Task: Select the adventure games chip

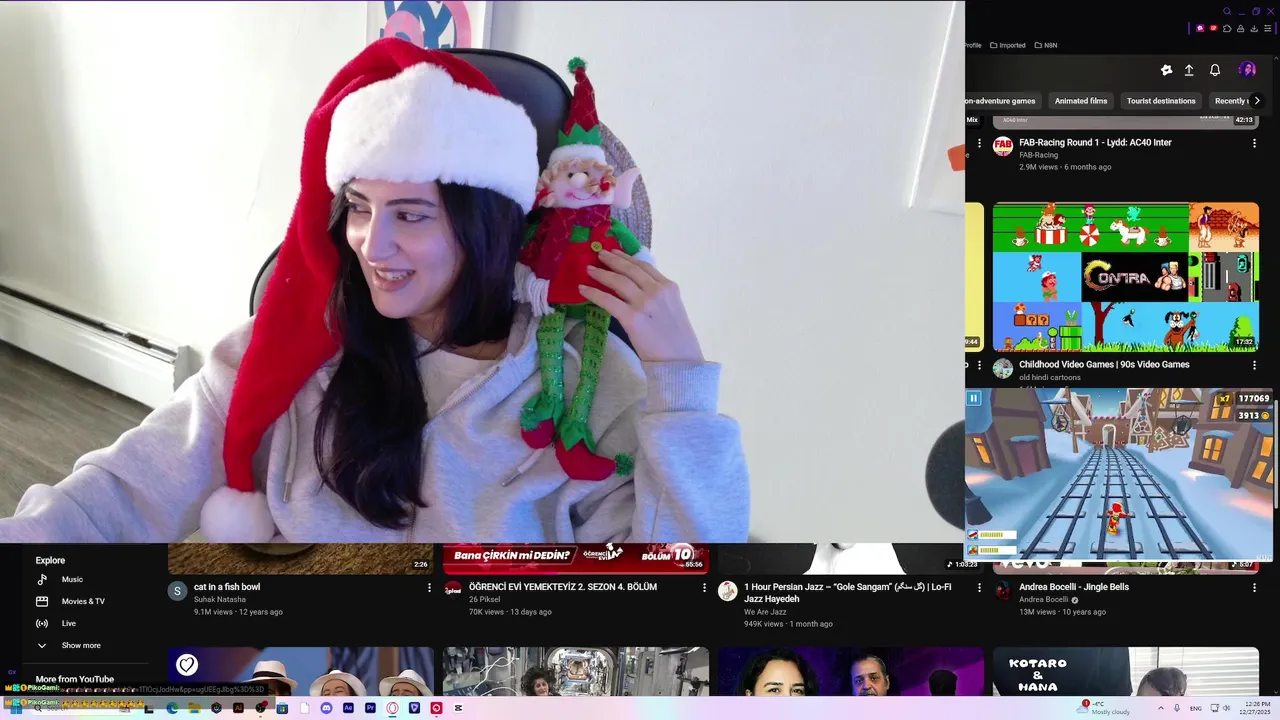Action: (x=1002, y=101)
